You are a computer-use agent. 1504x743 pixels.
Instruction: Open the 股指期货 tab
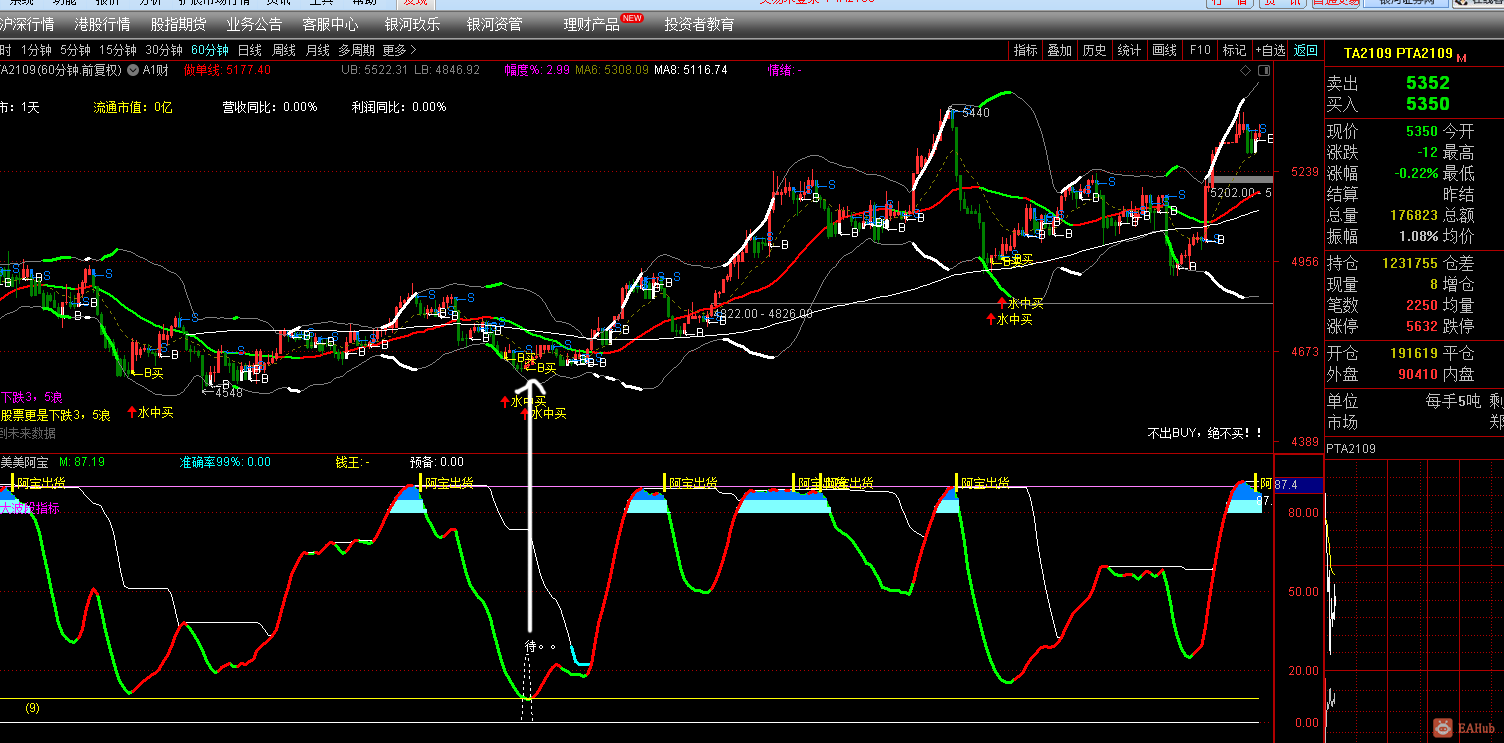178,24
